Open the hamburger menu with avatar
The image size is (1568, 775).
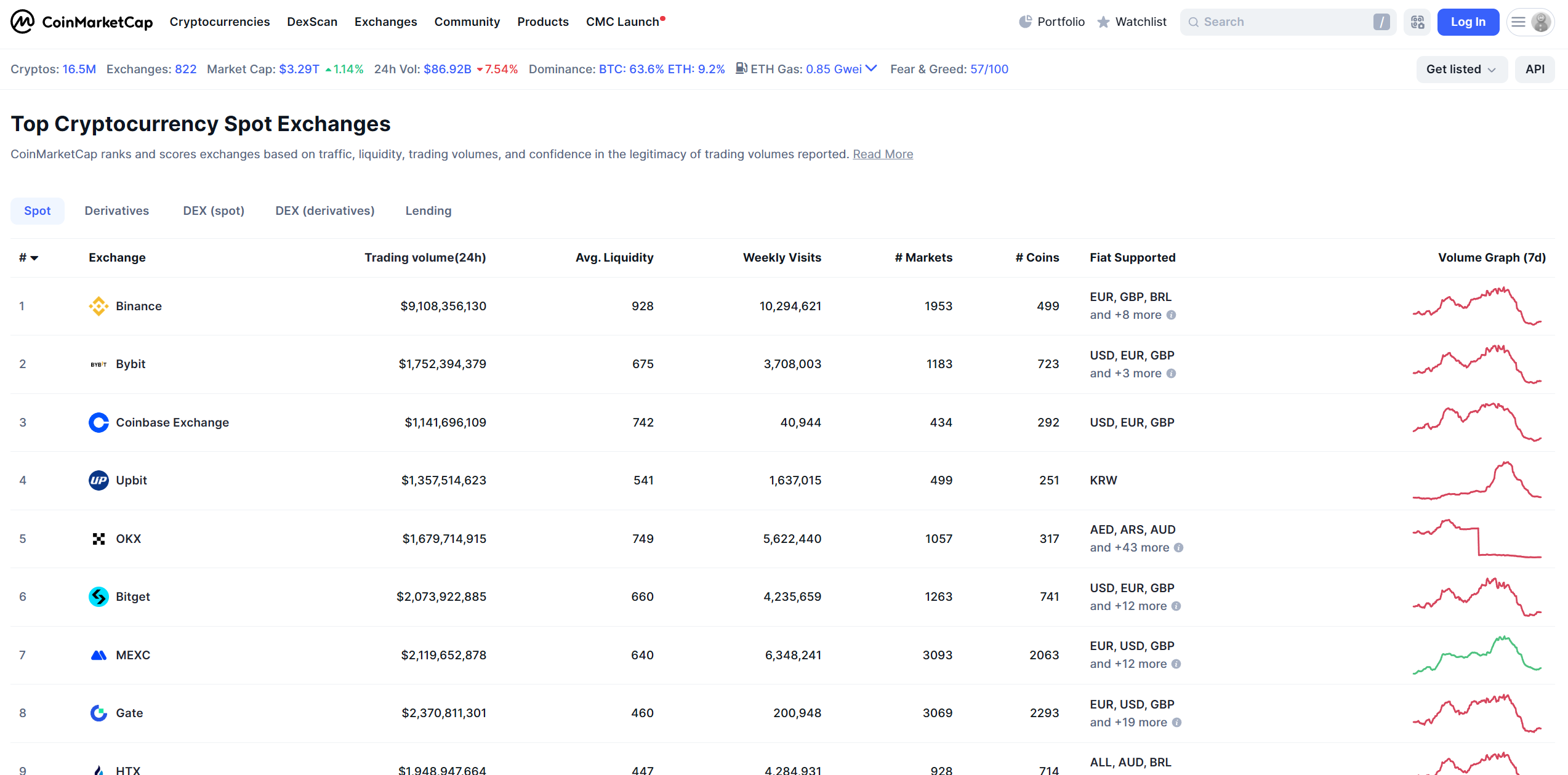coord(1530,22)
